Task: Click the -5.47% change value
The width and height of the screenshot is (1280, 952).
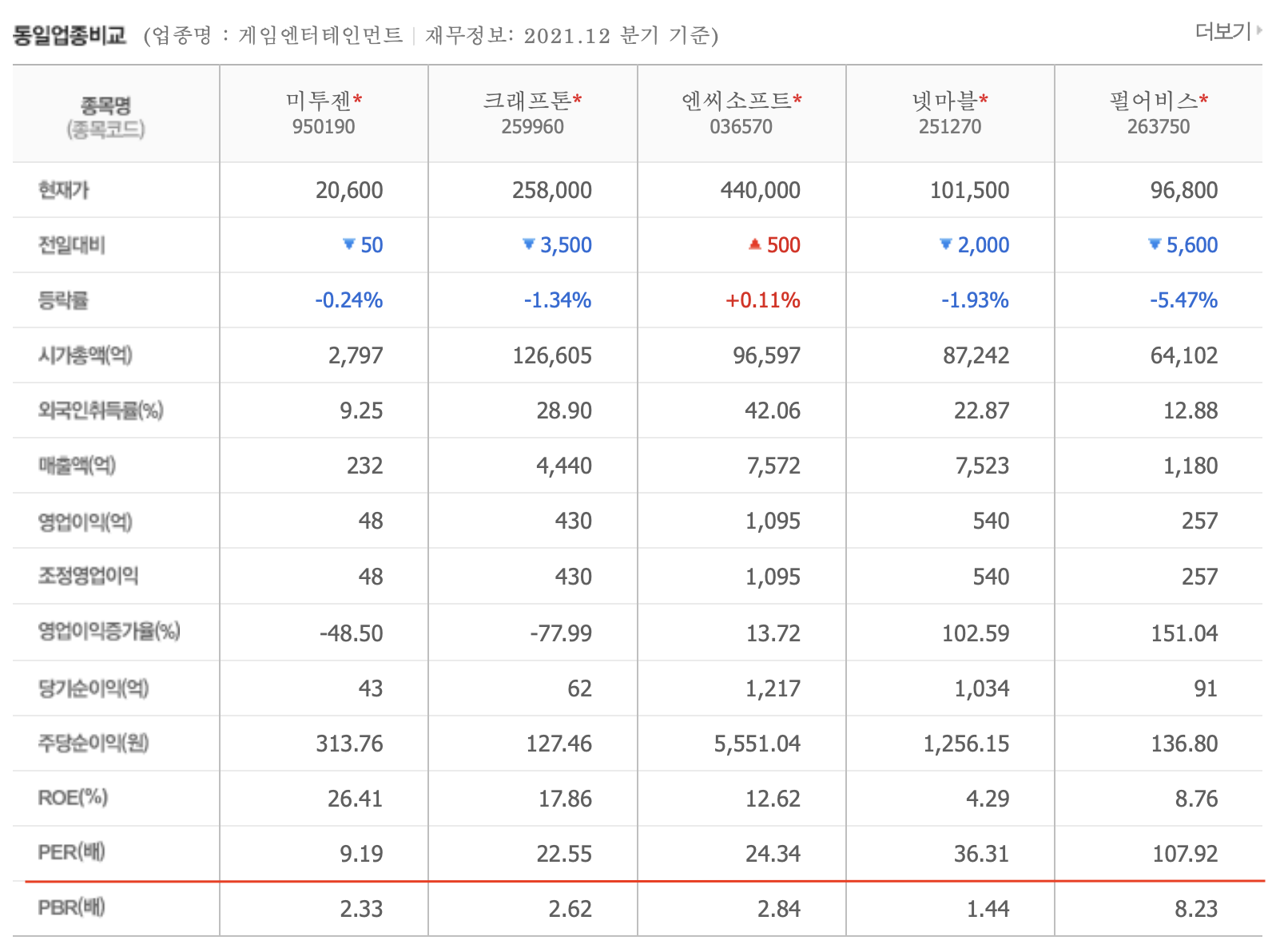Action: 1183,300
